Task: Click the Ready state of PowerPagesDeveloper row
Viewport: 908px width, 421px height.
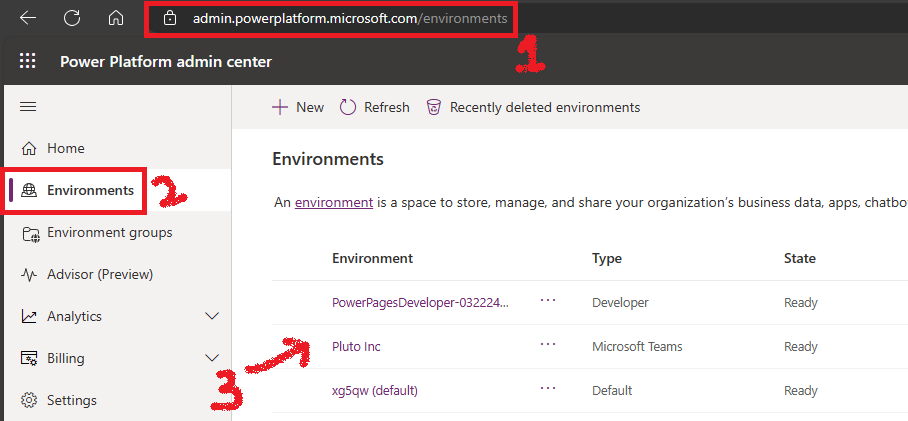Action: pos(801,302)
